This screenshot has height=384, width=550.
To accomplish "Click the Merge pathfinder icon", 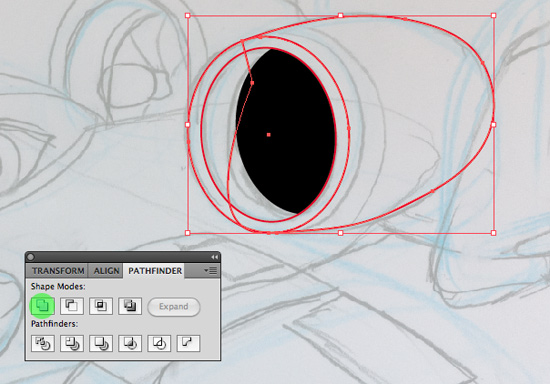I will pyautogui.click(x=101, y=343).
